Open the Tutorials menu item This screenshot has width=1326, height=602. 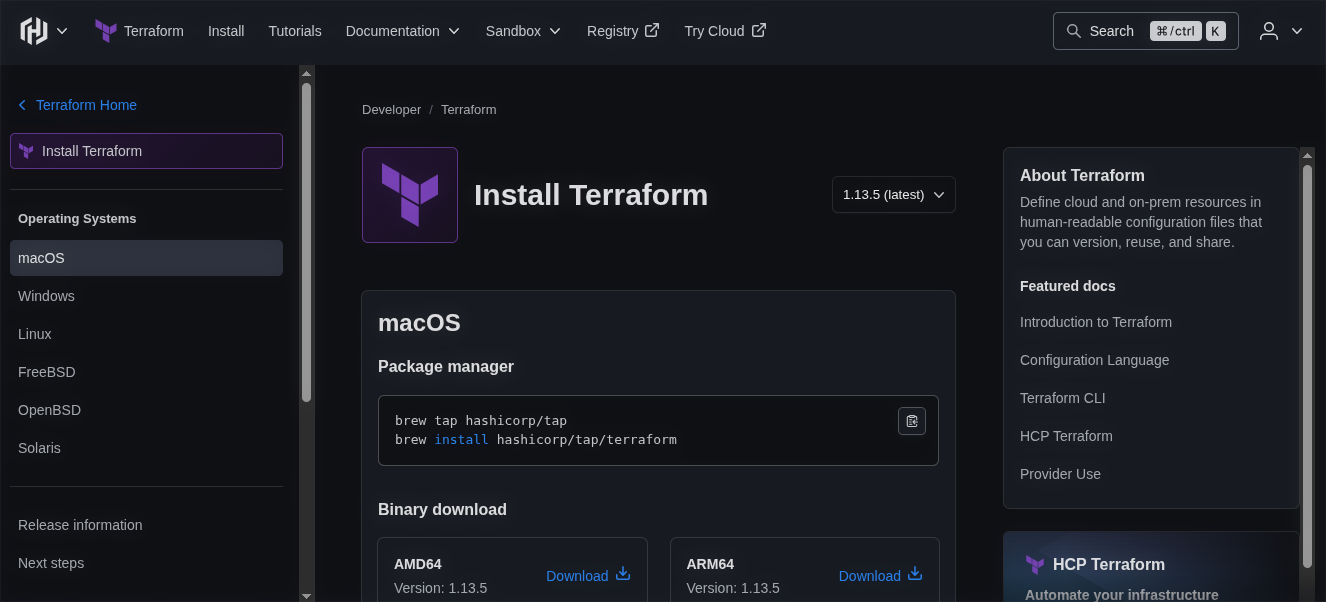tap(295, 31)
